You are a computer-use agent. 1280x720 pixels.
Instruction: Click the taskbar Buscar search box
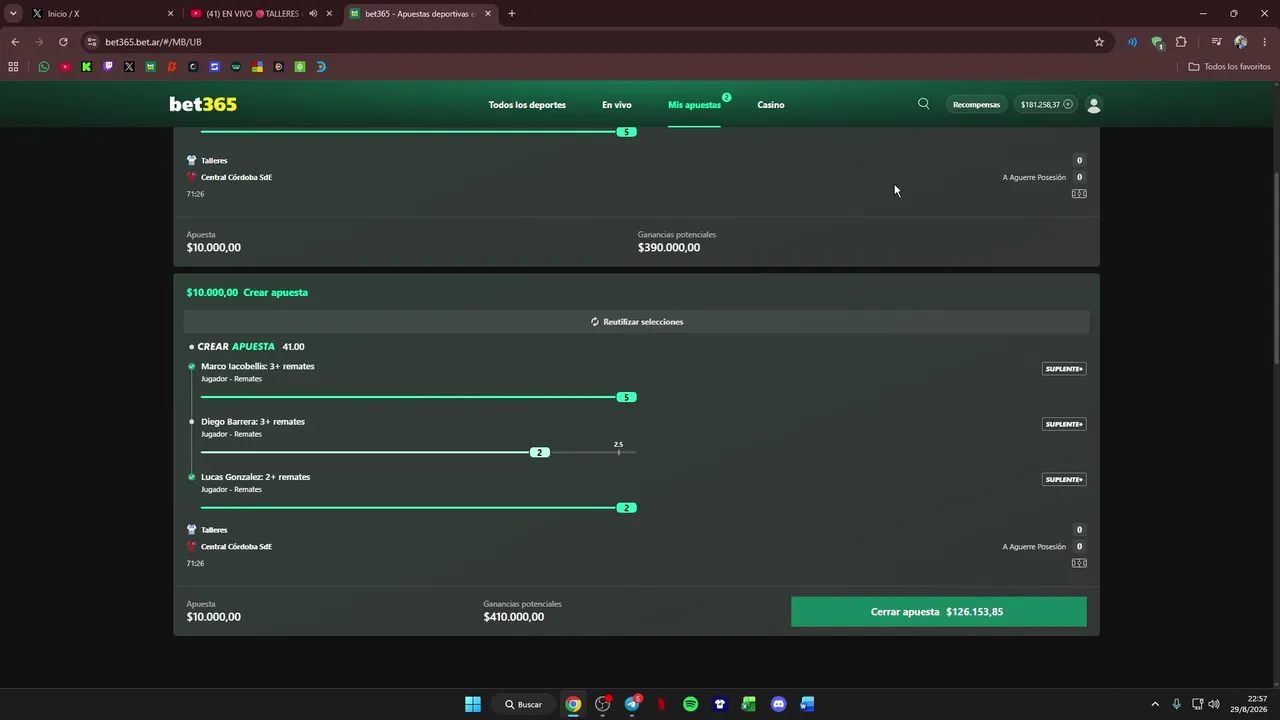523,704
